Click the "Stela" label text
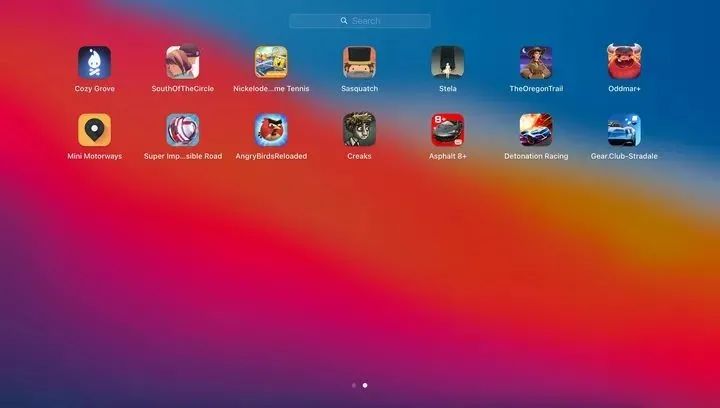720x408 pixels. 448,89
